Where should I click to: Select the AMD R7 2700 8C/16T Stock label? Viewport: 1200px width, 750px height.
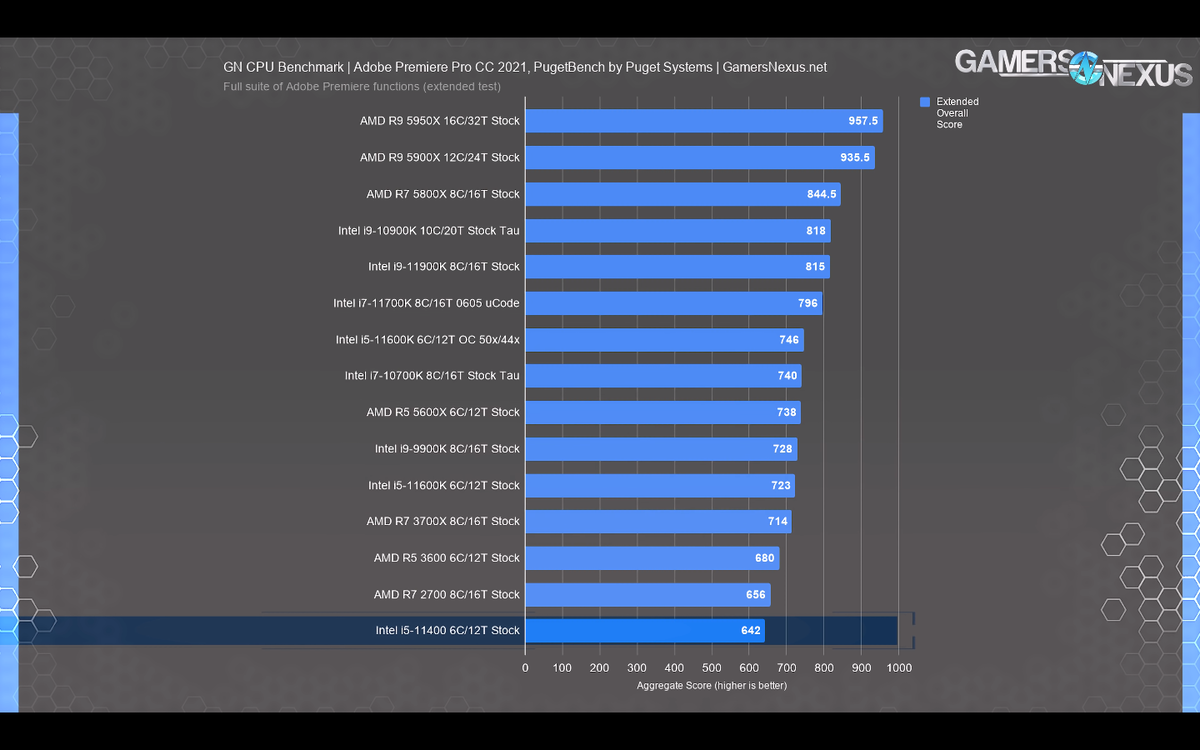tap(447, 594)
